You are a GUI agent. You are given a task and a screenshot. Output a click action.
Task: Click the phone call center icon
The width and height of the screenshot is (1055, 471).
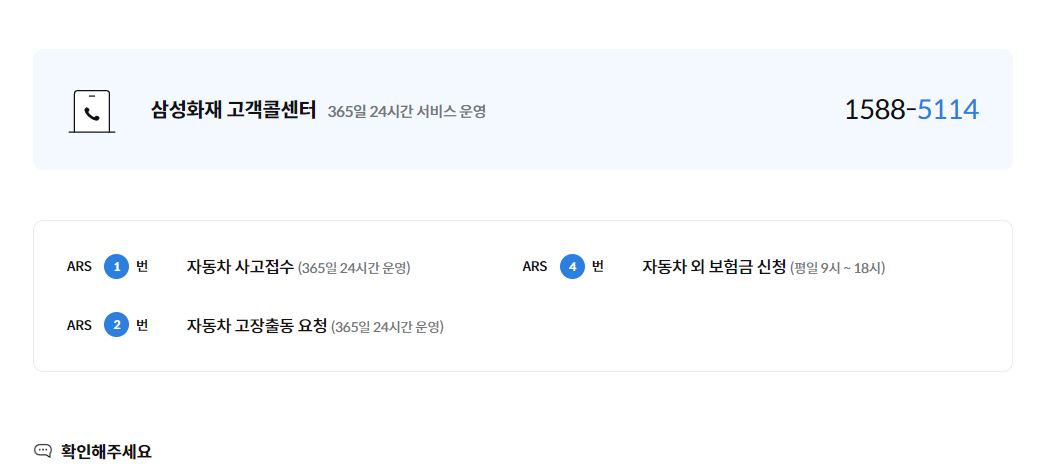point(92,111)
